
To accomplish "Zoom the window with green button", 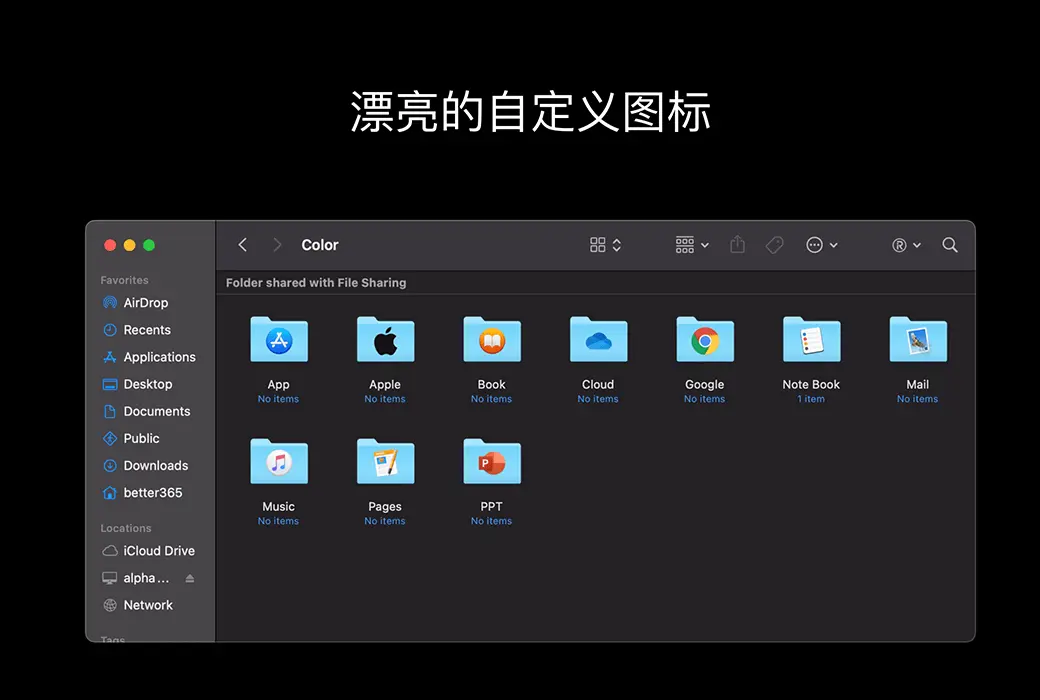I will point(149,245).
